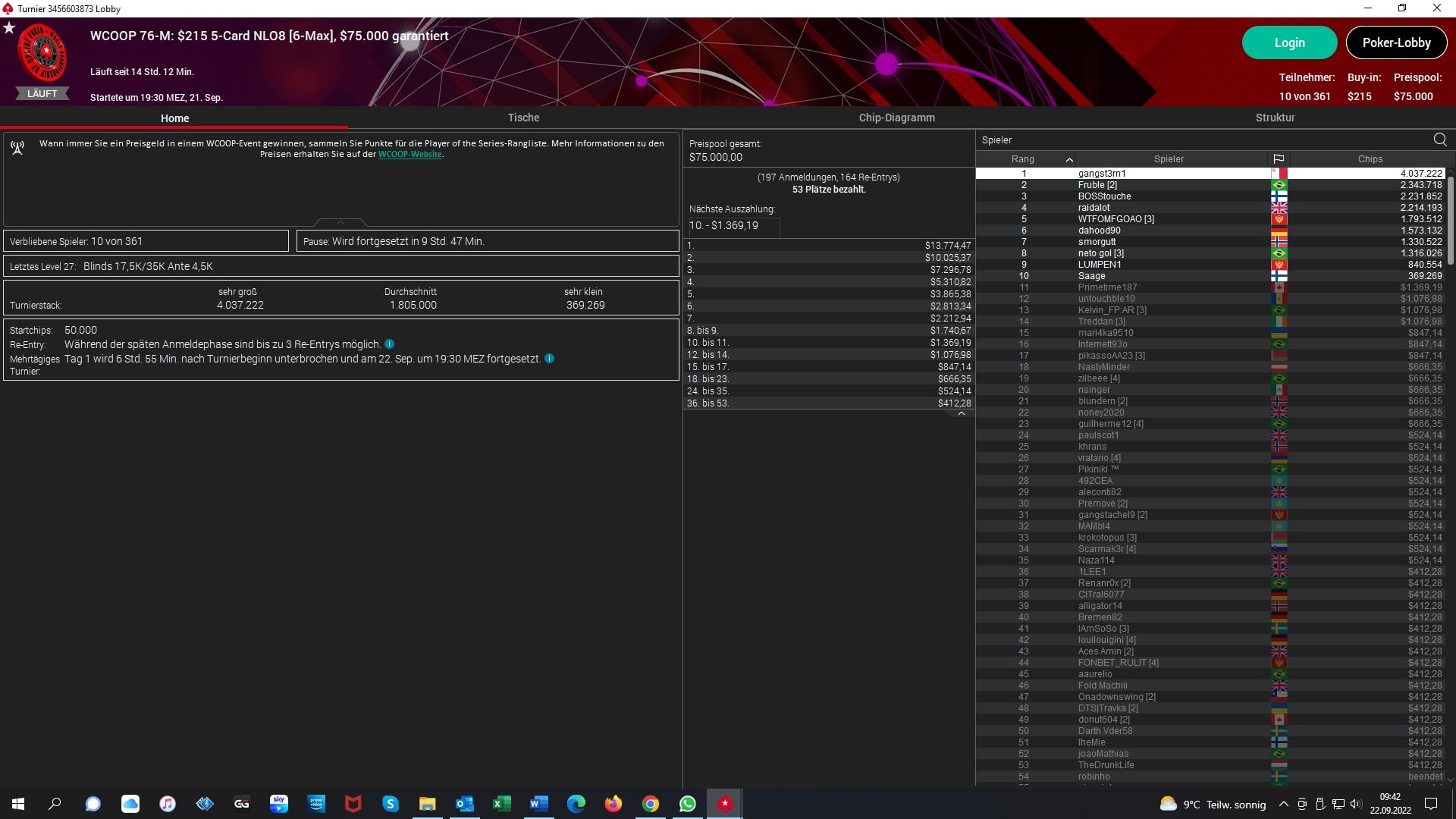
Task: Click the Poker-Lobby button
Action: pyautogui.click(x=1396, y=42)
